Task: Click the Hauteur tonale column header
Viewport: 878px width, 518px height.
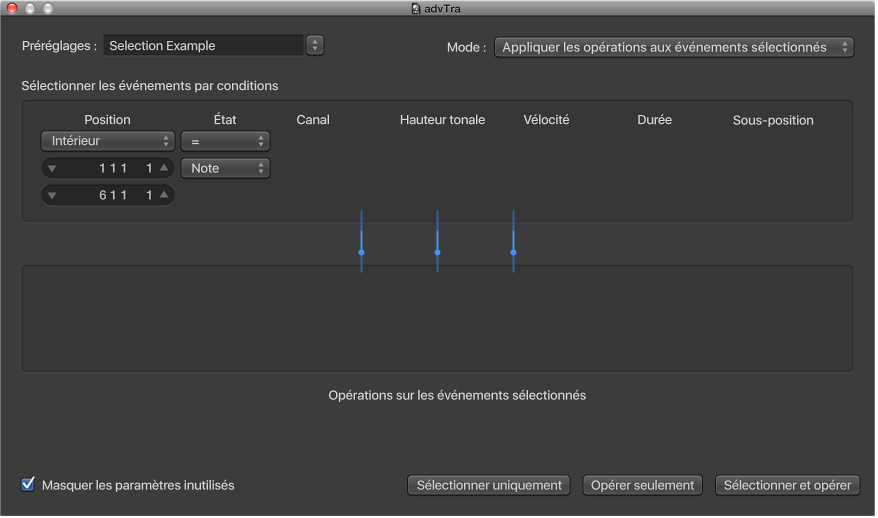Action: 442,120
